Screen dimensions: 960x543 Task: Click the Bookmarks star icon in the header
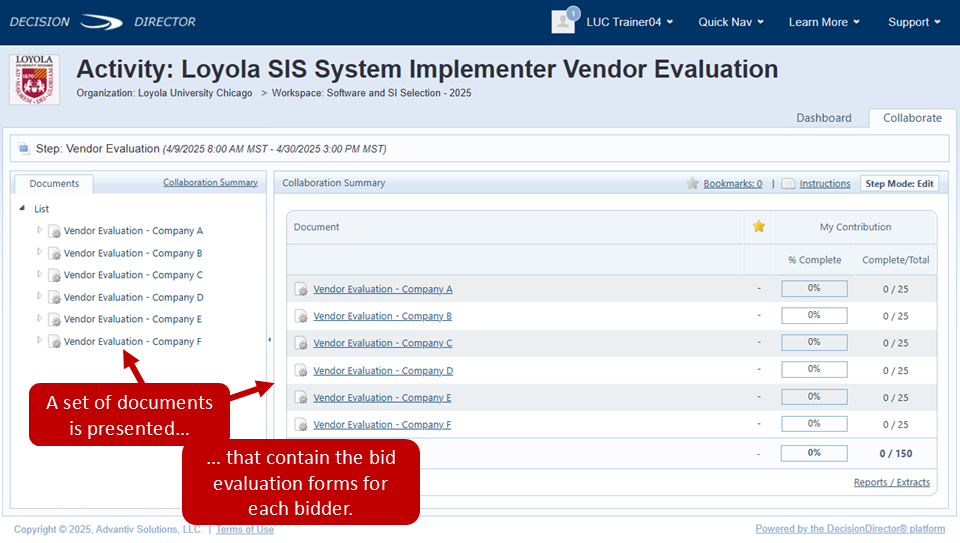pyautogui.click(x=692, y=183)
